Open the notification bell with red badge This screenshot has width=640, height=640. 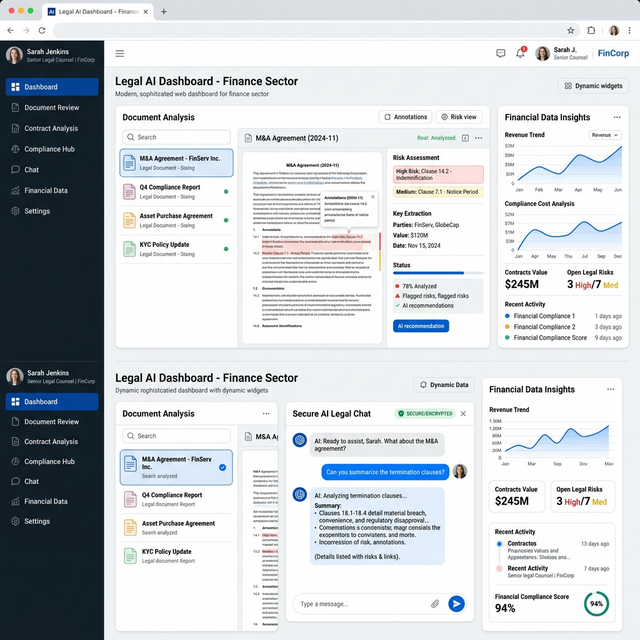click(x=520, y=53)
